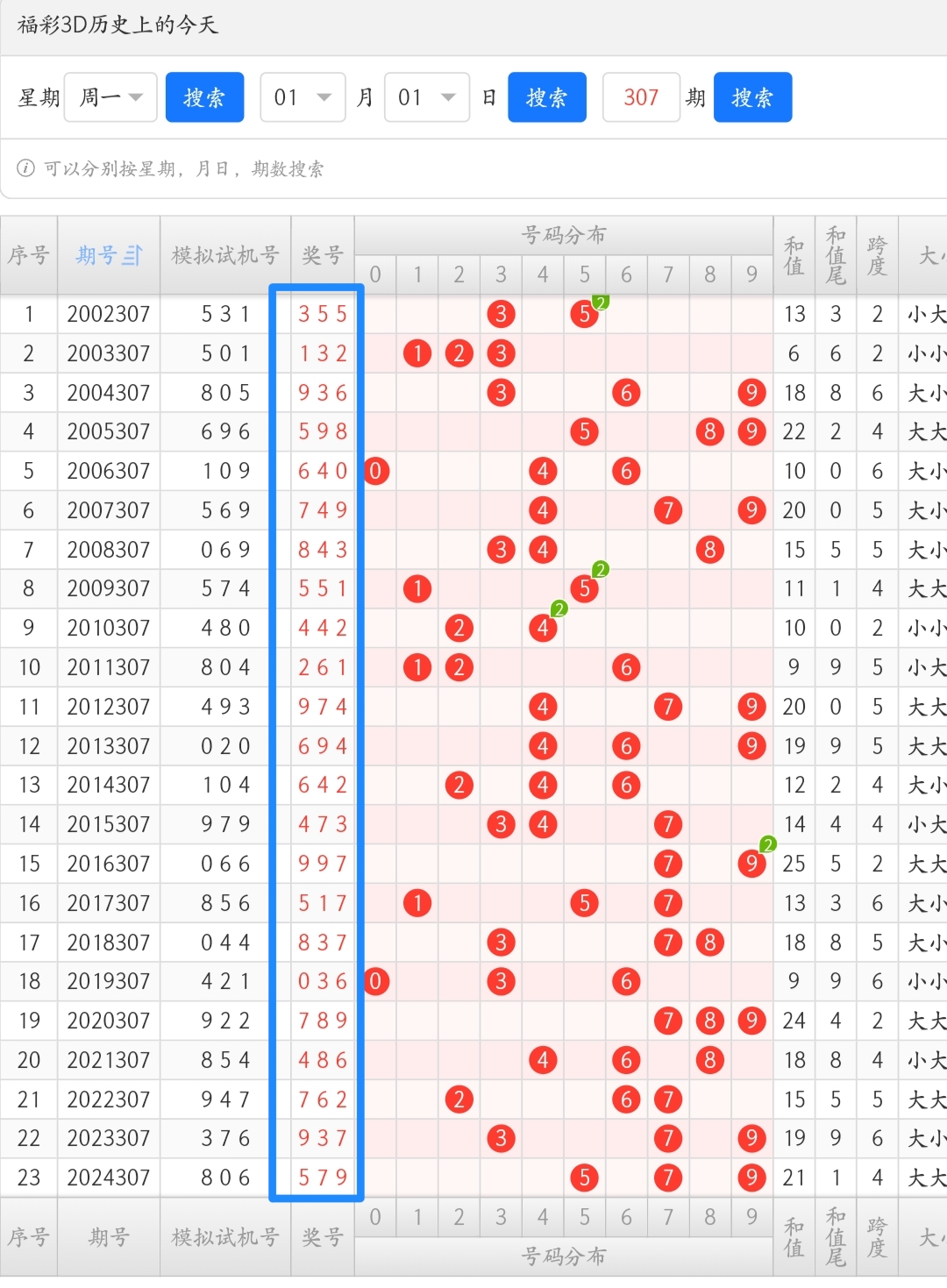Click winning number 9 9 7 in row 2016307
947x1288 pixels.
tap(323, 864)
